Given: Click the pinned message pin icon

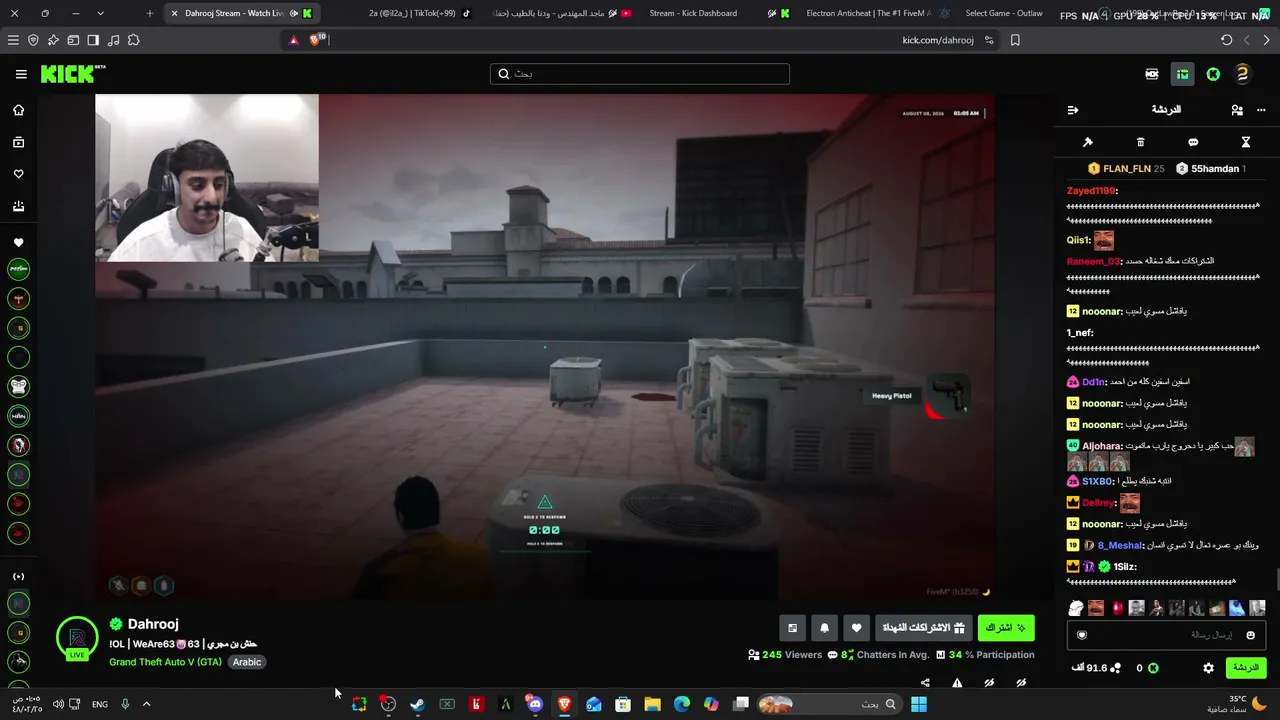Looking at the screenshot, I should click(x=1088, y=142).
